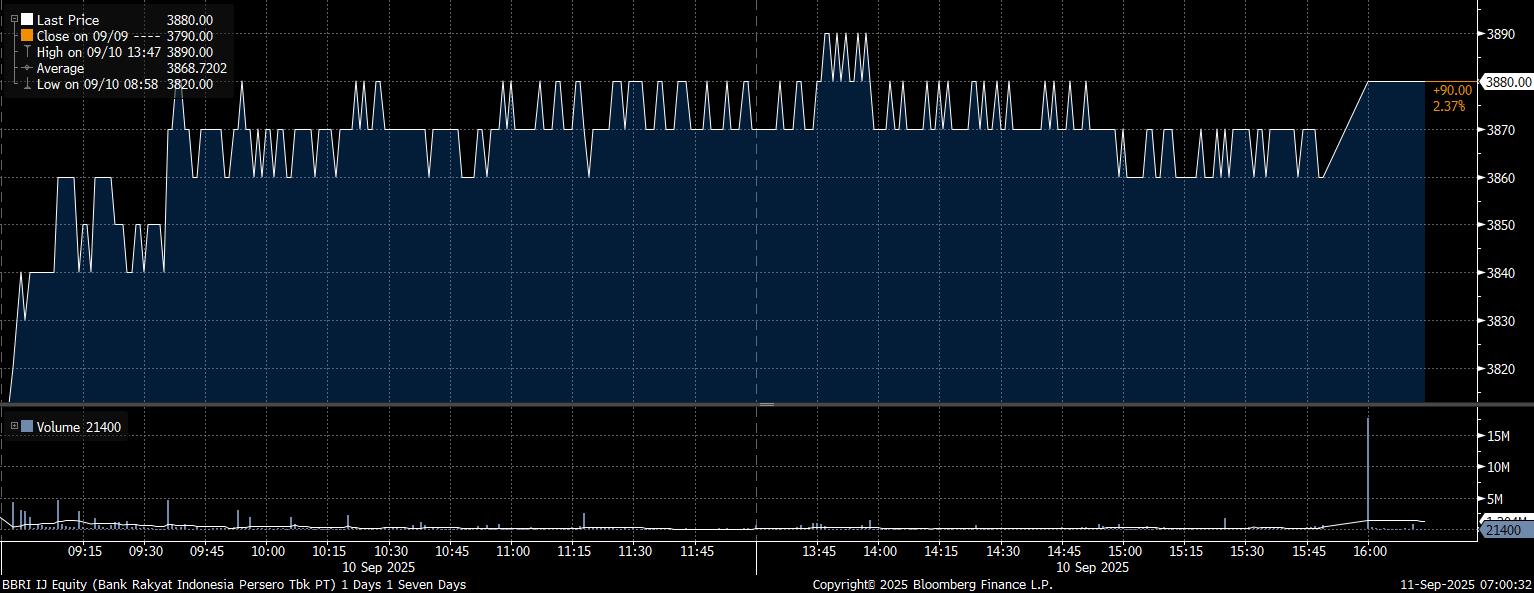Click the Average line marker icon
Screen dimensions: 1534x593
(27, 68)
